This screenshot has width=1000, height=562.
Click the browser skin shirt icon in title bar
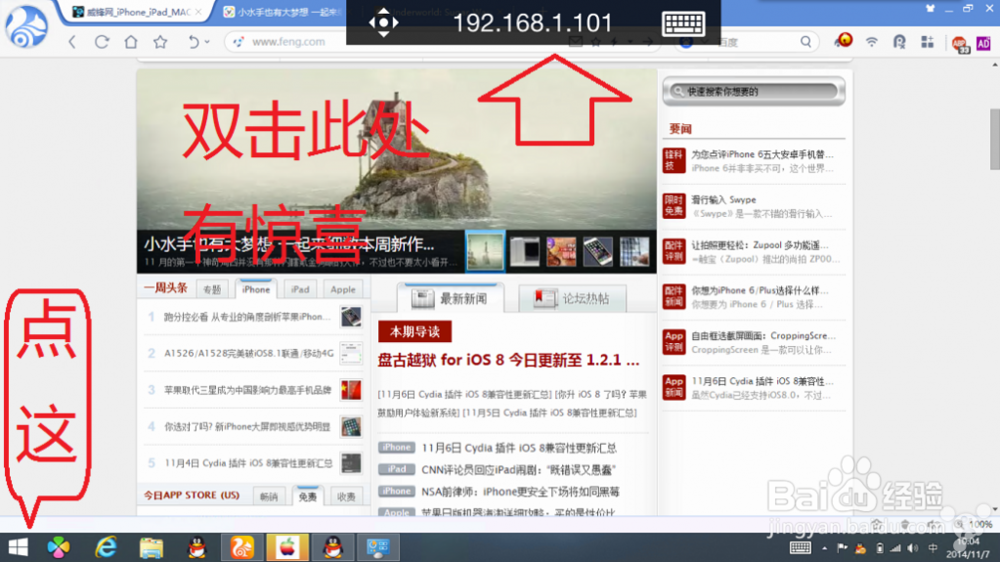[x=930, y=8]
